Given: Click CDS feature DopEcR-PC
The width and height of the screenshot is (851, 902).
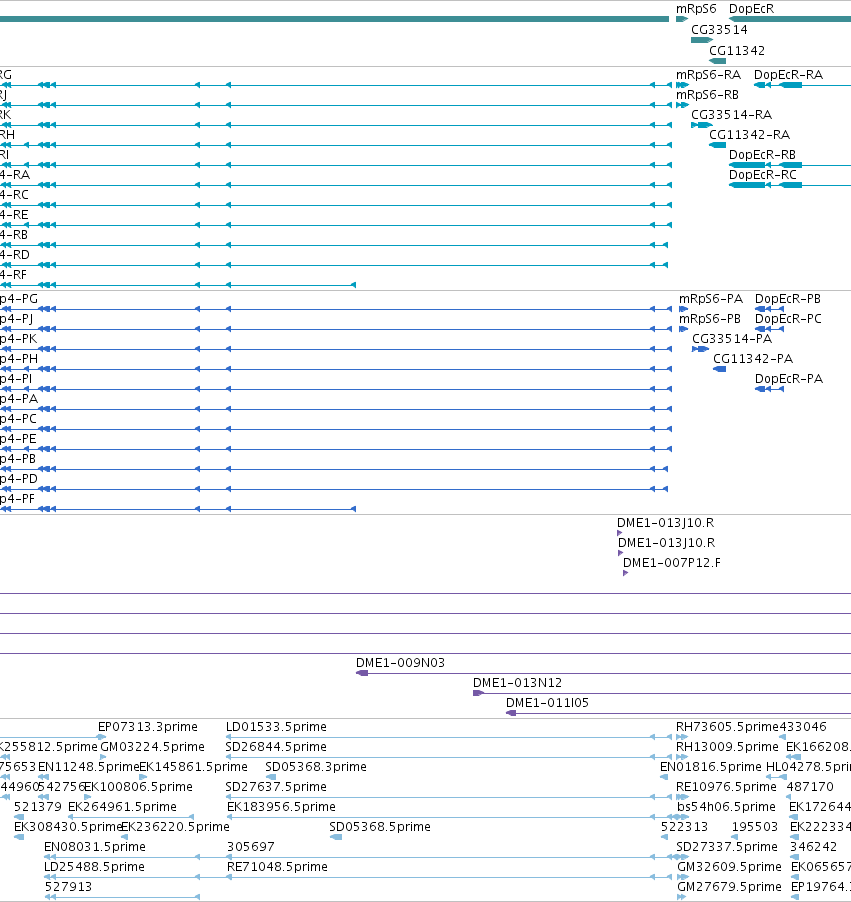Looking at the screenshot, I should pos(788,319).
